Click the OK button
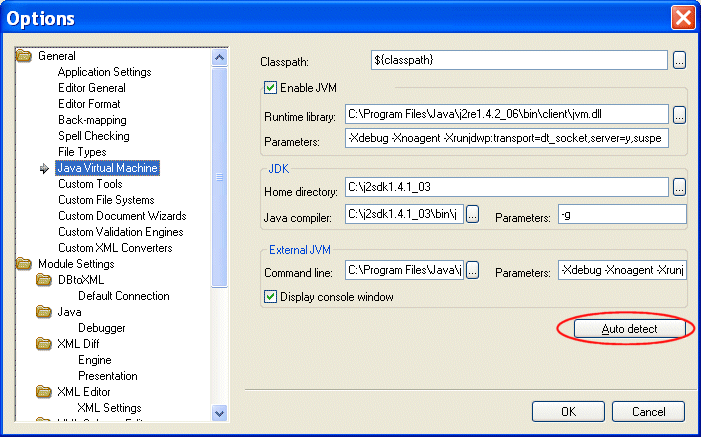Screen dimensions: 701x437 [568, 411]
